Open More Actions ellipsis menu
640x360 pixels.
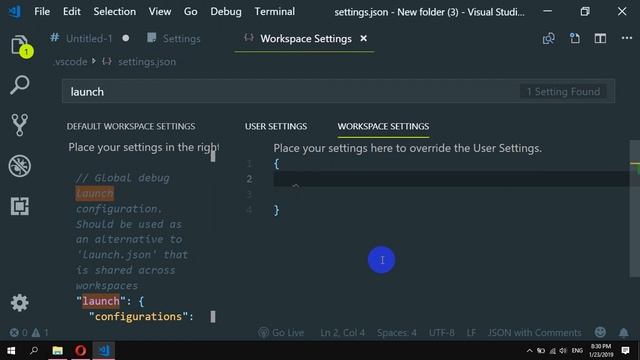tap(627, 38)
